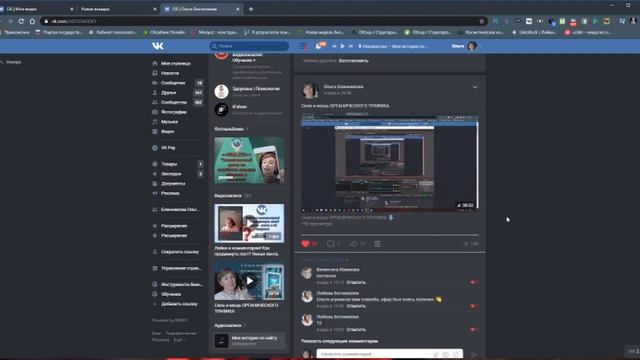
Task: Click the Видео icon in left menu
Action: pyautogui.click(x=155, y=132)
